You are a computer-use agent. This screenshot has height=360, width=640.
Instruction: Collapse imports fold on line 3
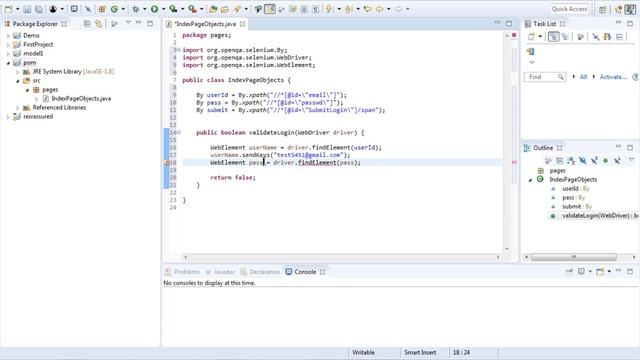click(178, 50)
